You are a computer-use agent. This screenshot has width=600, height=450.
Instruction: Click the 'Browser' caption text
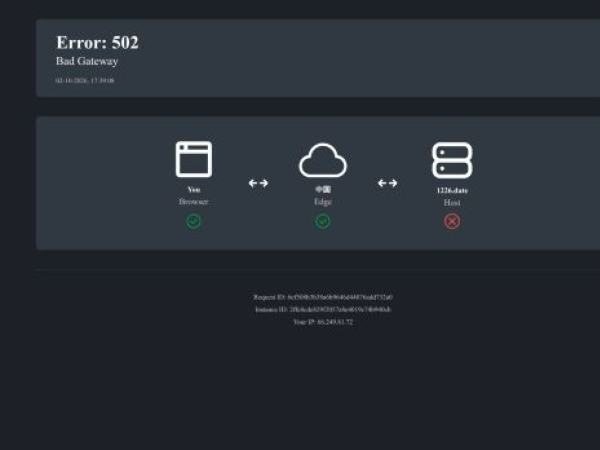[193, 202]
